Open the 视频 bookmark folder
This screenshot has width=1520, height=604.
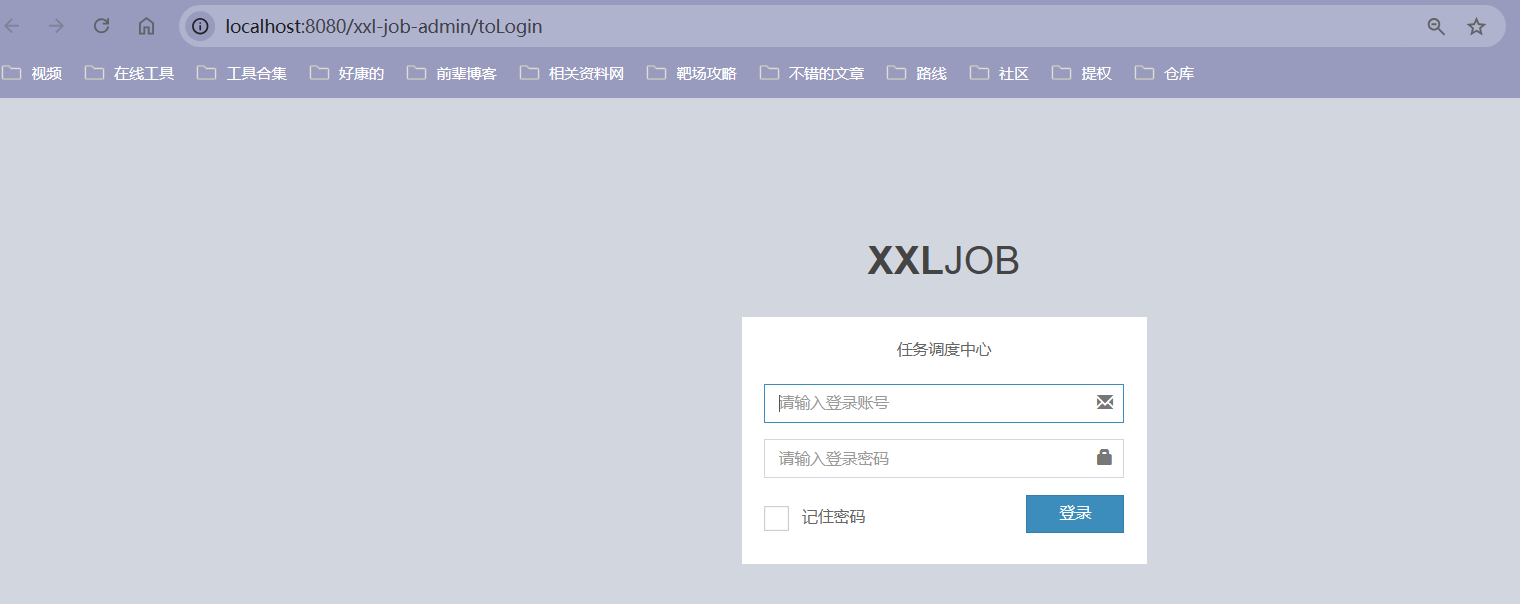33,73
